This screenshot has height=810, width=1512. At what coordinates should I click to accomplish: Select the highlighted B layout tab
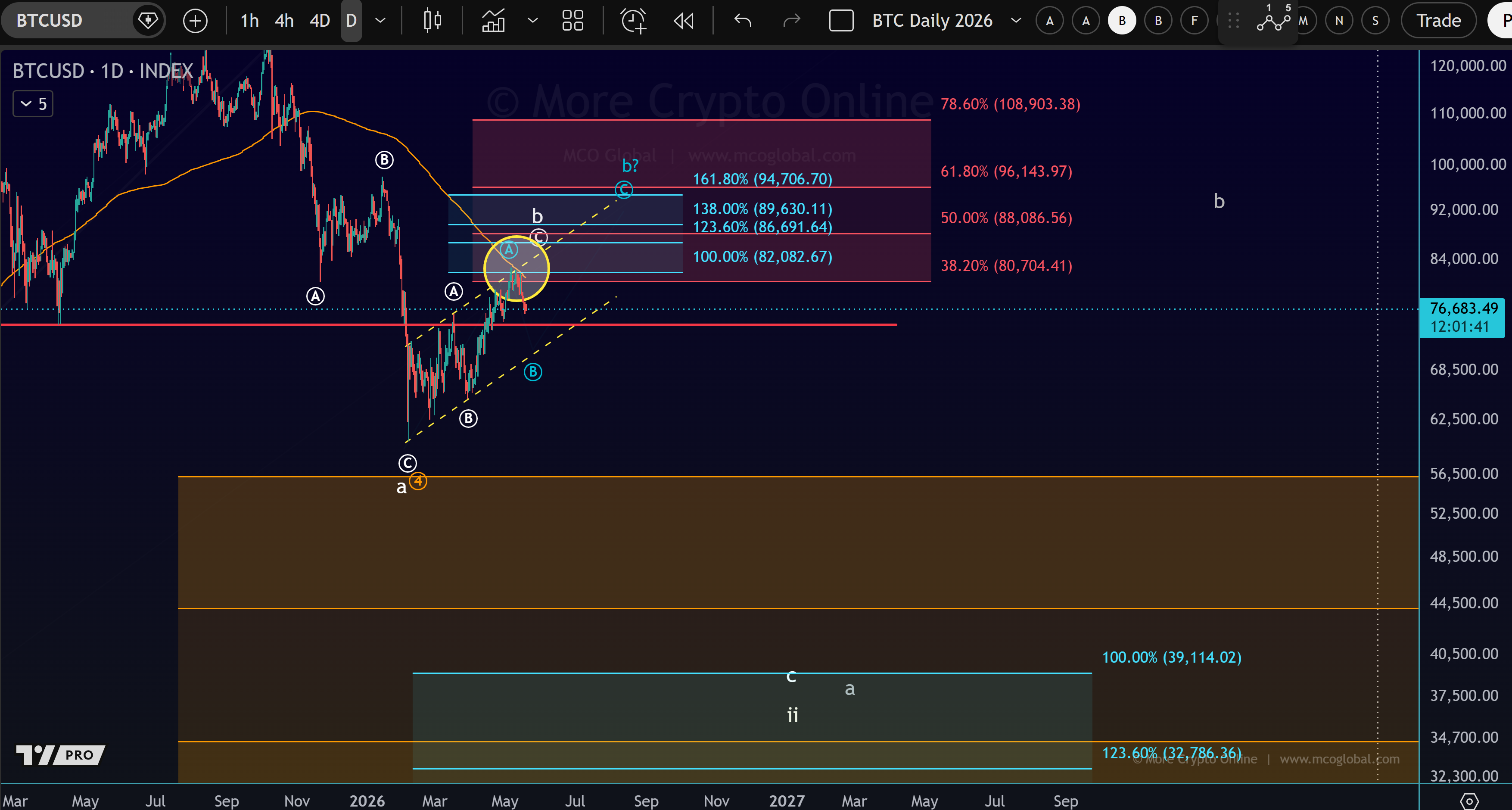tap(1122, 21)
